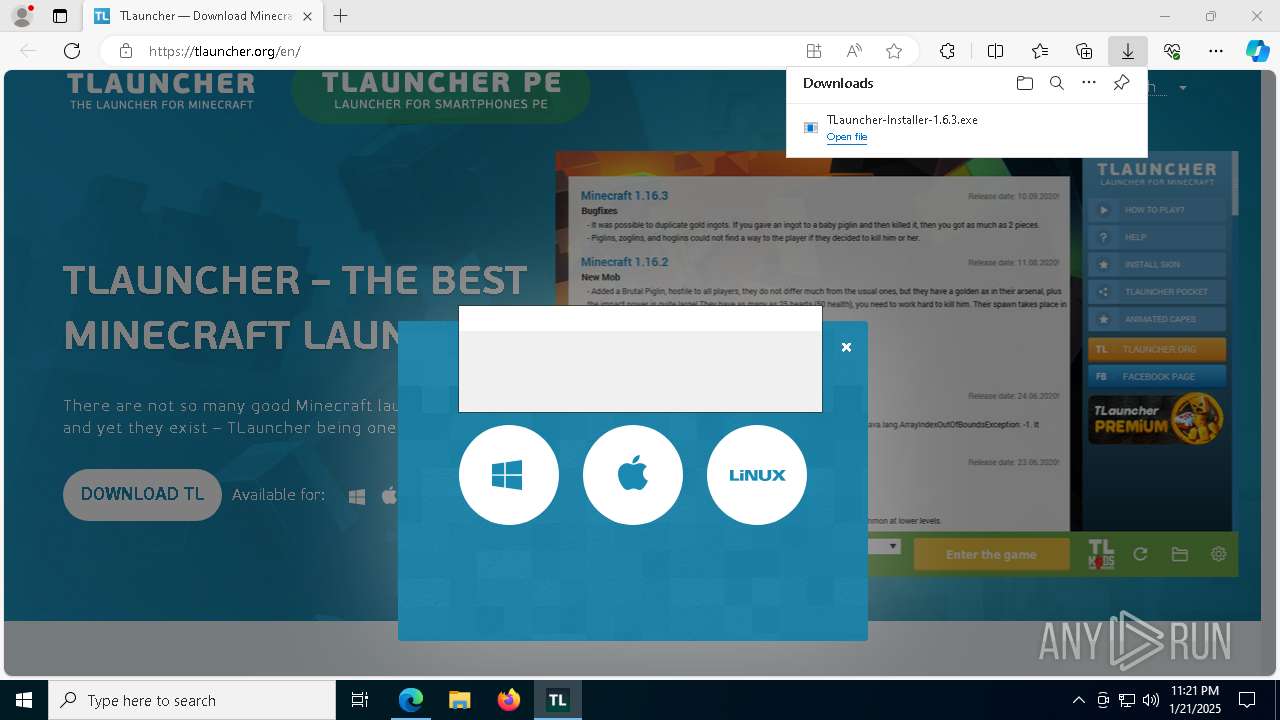The image size is (1280, 720).
Task: Click the TLauncher-Installer-1.6.3.exe file entry
Action: pyautogui.click(x=966, y=128)
